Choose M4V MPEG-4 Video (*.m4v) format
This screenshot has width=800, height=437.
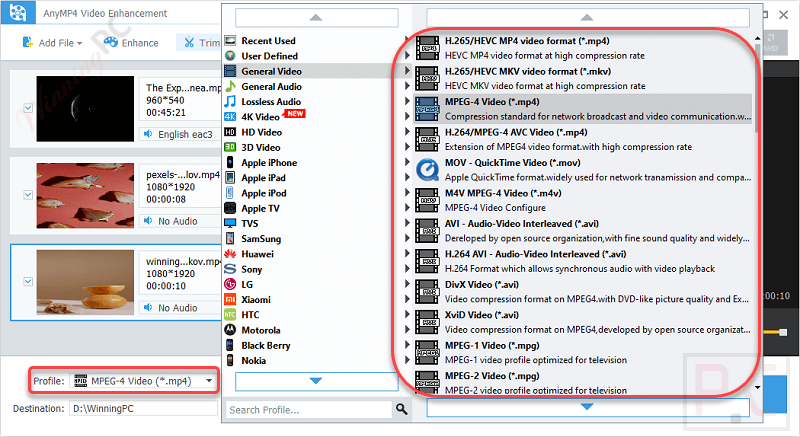click(583, 200)
